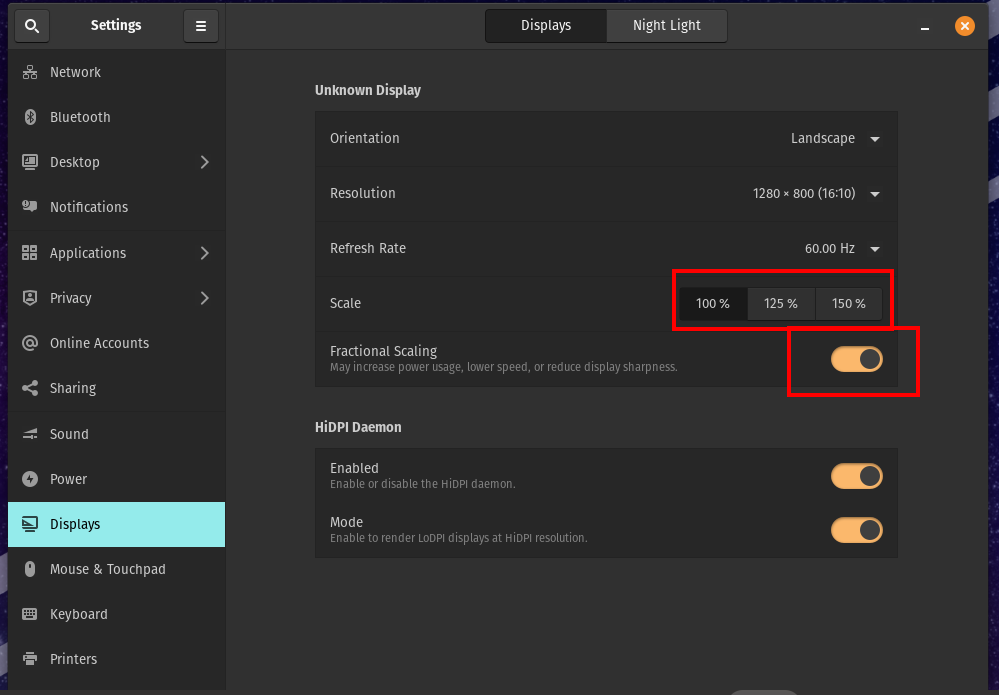Disable Fractional Scaling
Image resolution: width=999 pixels, height=695 pixels.
point(856,358)
